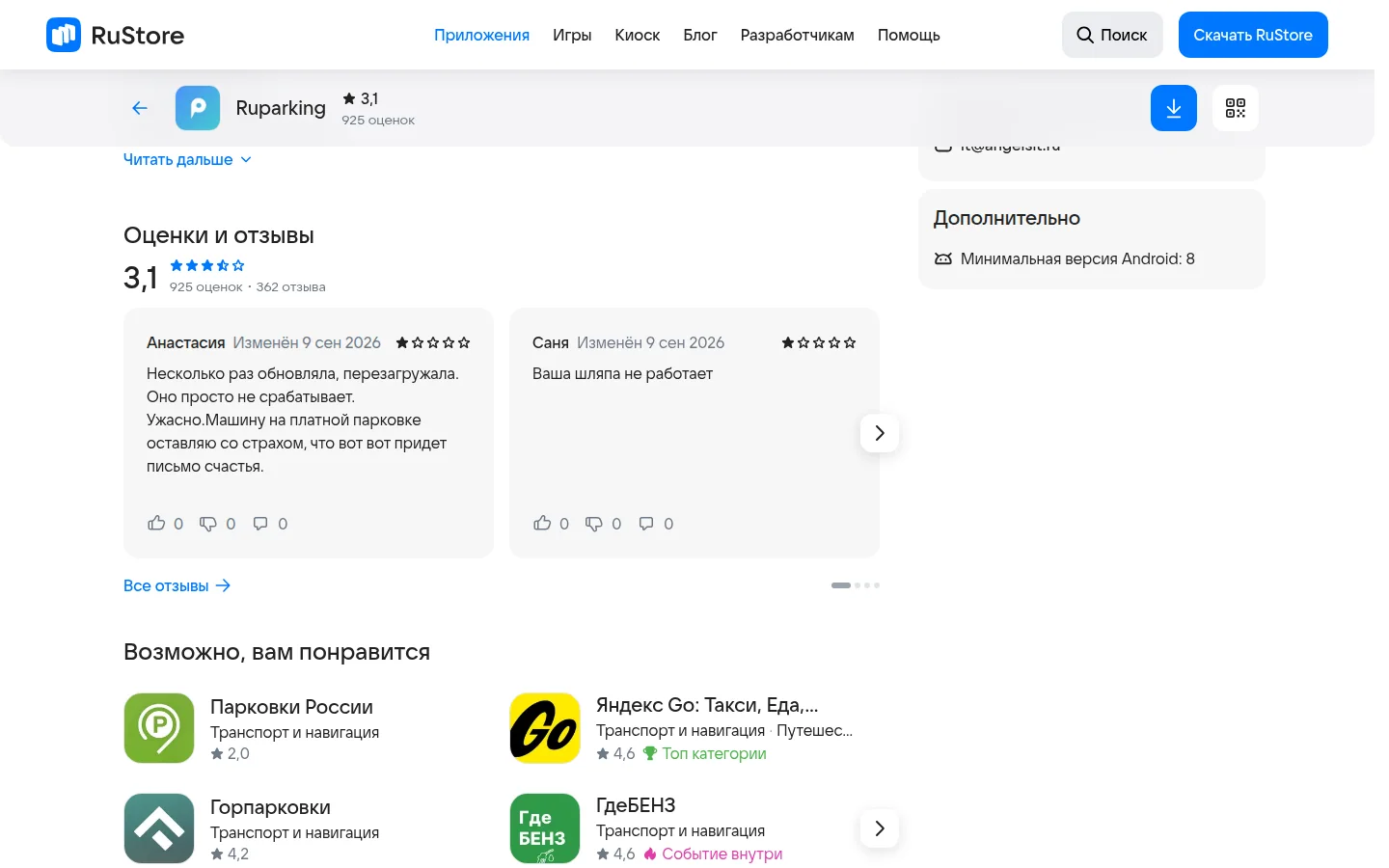This screenshot has width=1389, height=868.
Task: Open the Помощь section
Action: tap(909, 35)
